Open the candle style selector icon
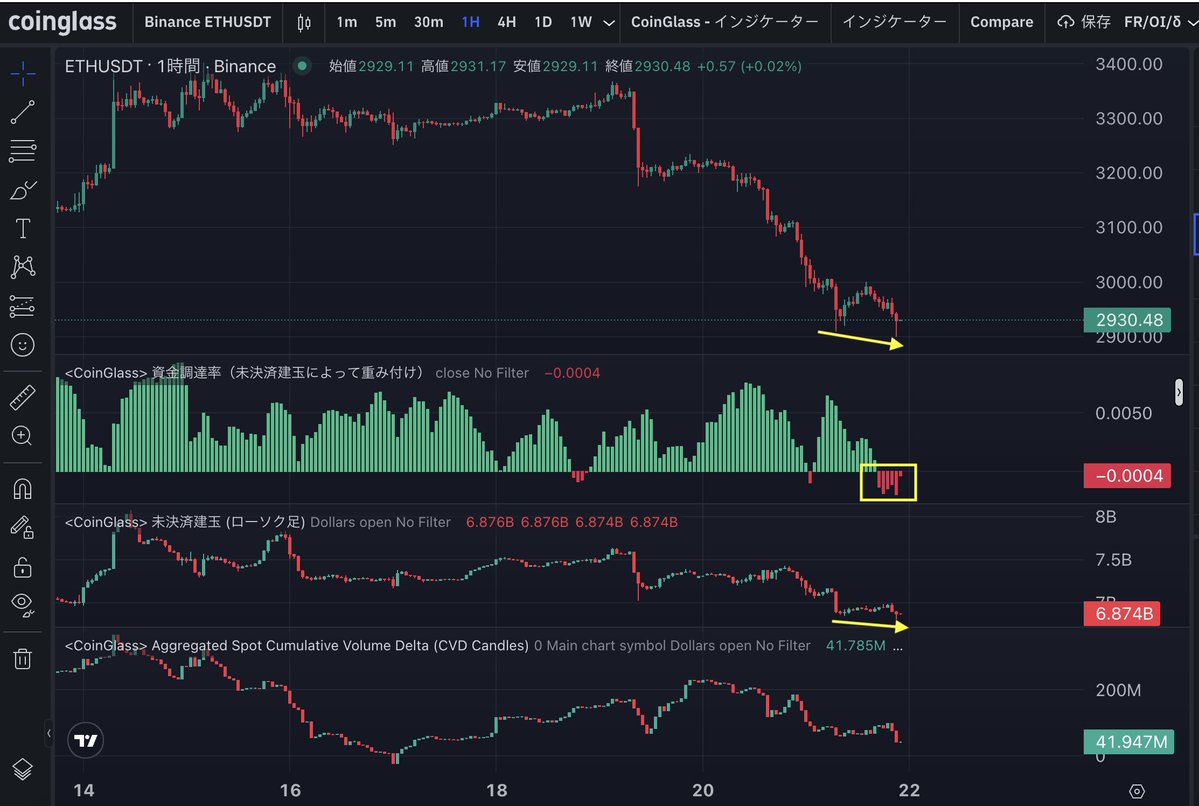This screenshot has width=1199, height=806. pos(304,21)
